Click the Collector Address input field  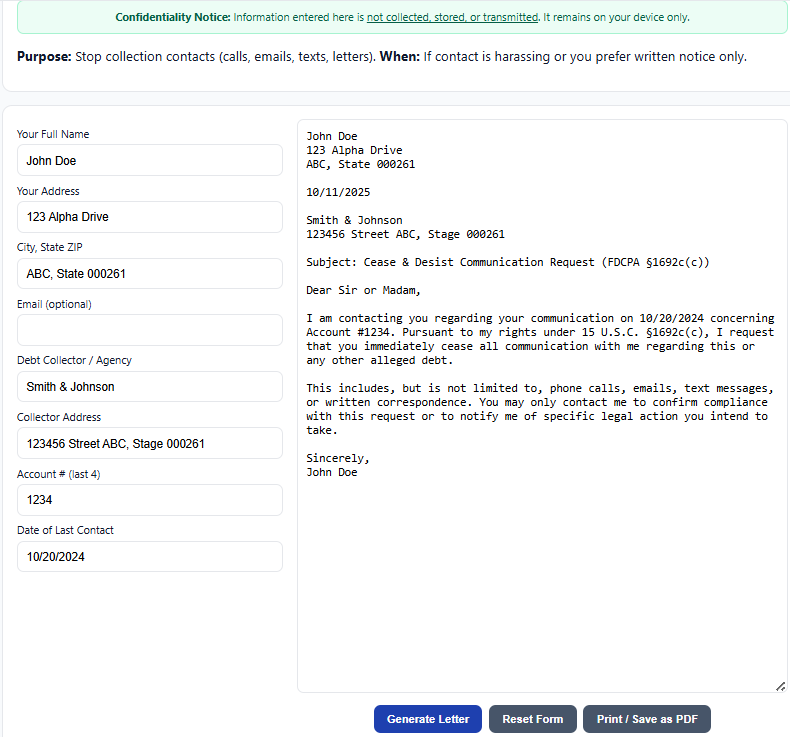click(149, 443)
